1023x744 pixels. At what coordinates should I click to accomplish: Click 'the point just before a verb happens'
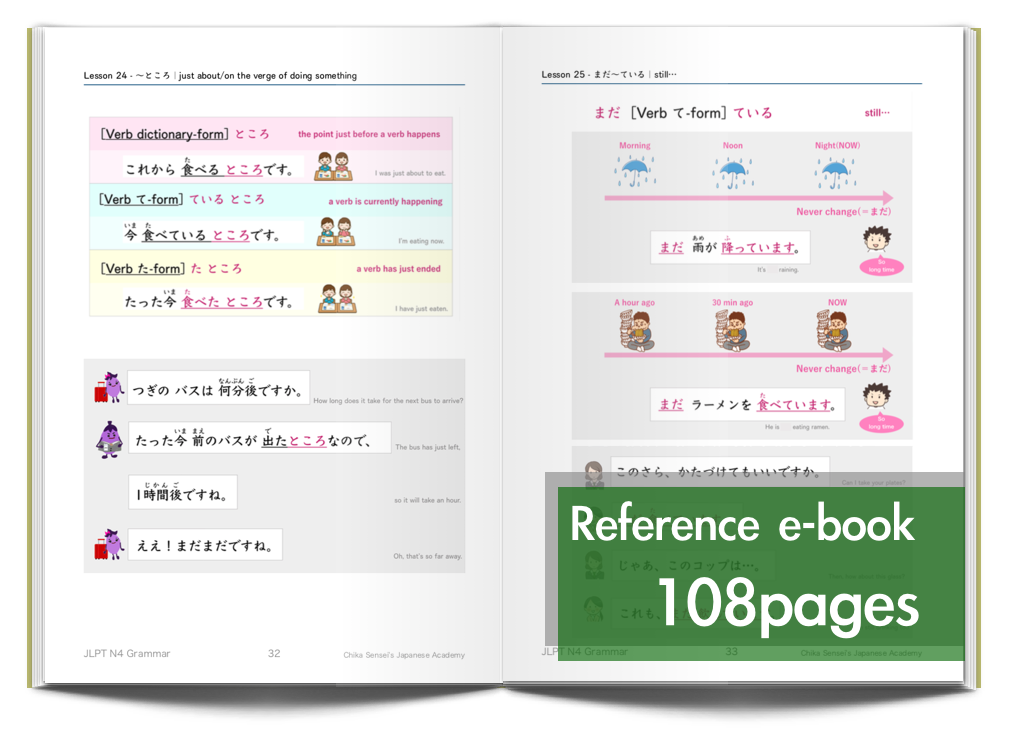click(369, 134)
